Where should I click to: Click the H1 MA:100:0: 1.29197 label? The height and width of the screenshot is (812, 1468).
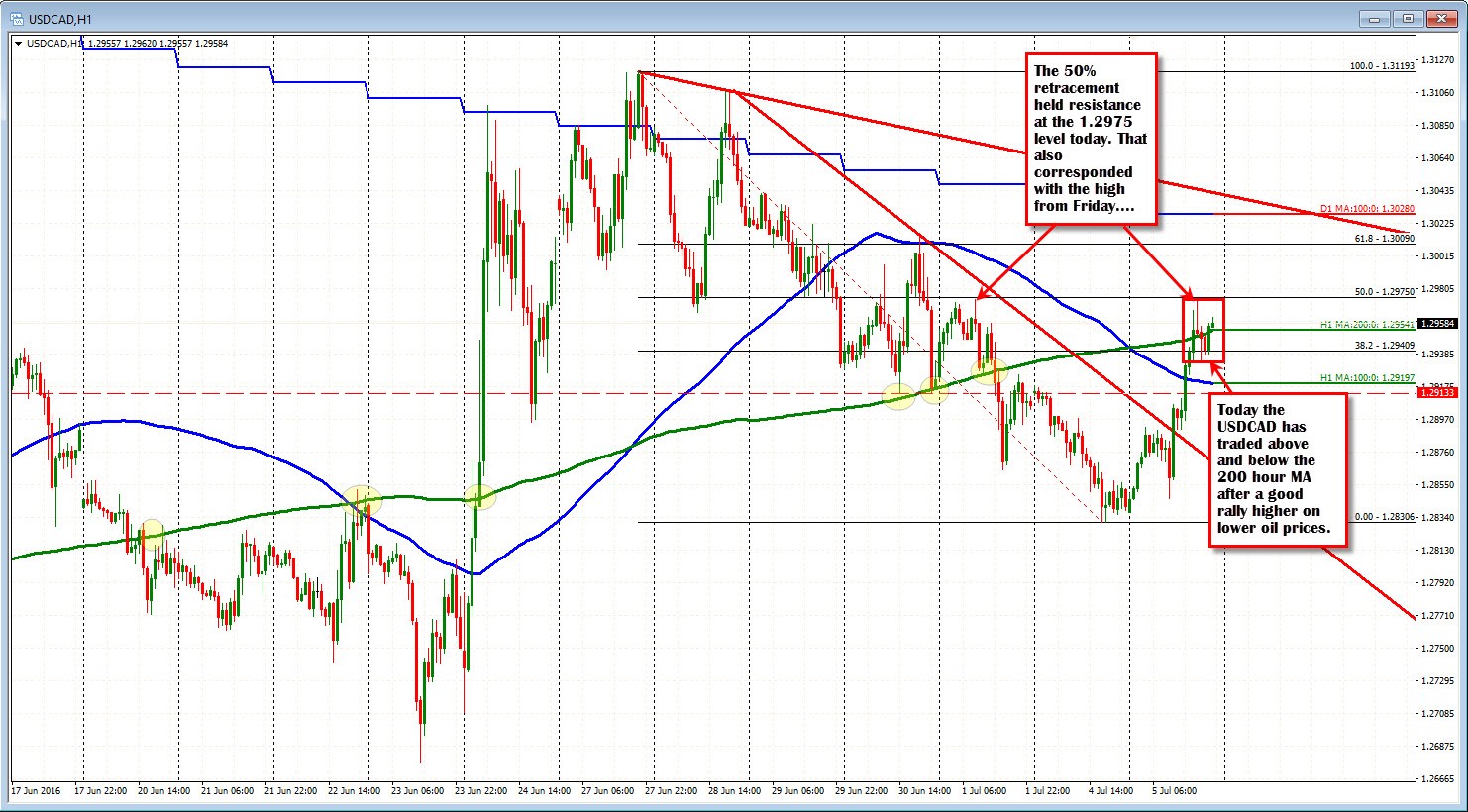tap(1367, 377)
